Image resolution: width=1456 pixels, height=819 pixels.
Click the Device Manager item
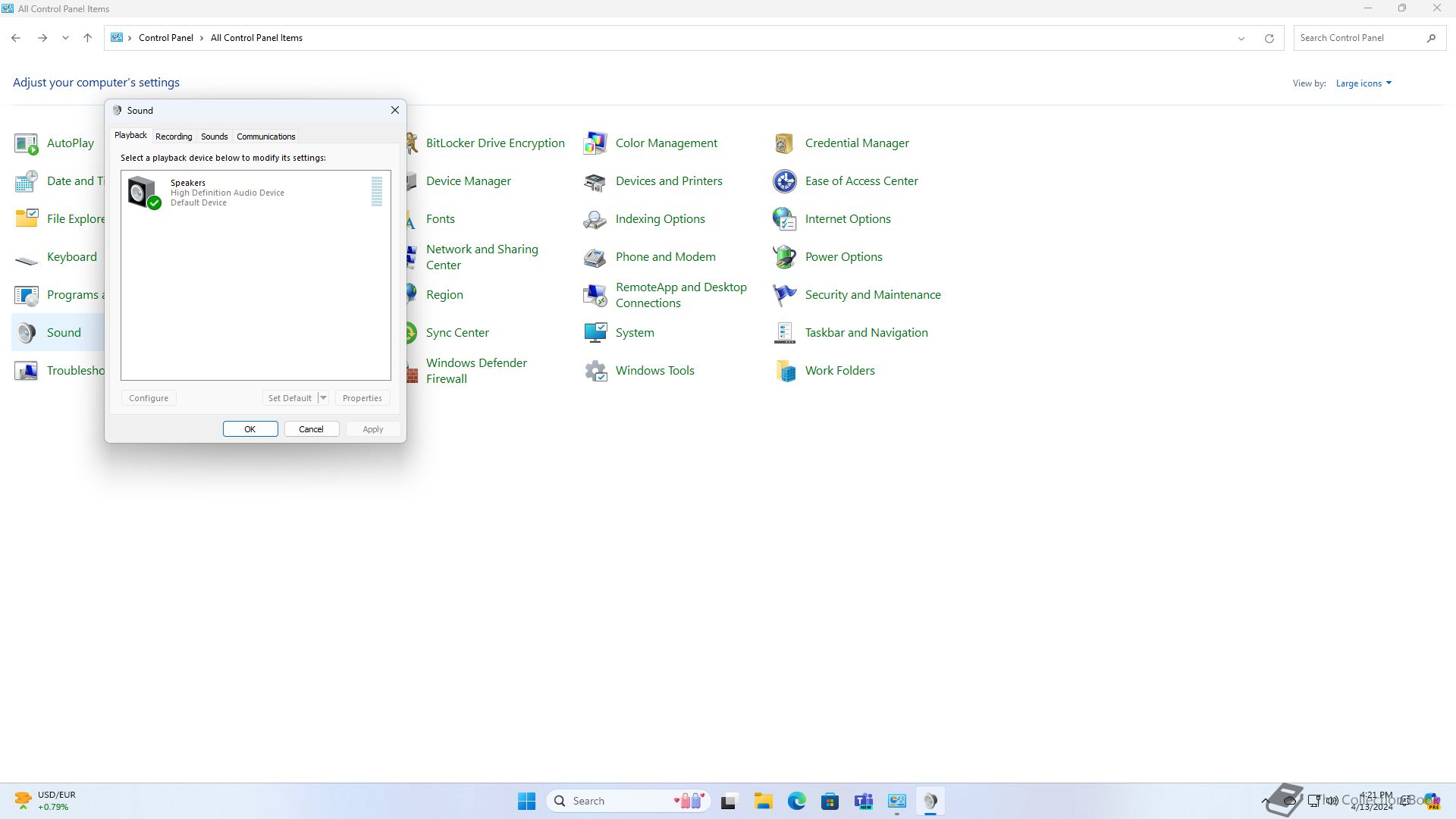click(469, 181)
